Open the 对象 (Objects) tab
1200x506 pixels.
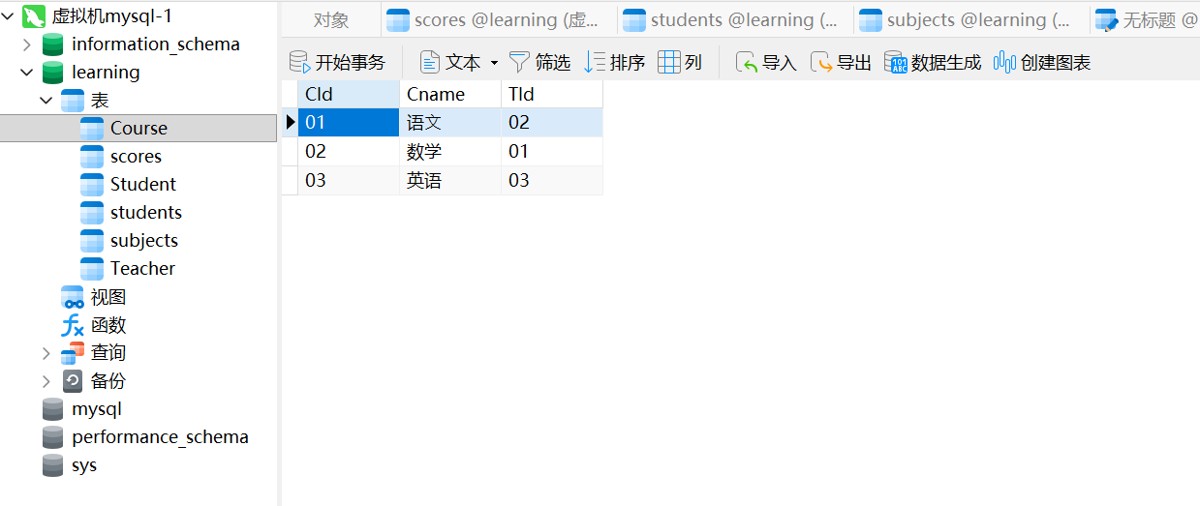[x=331, y=20]
